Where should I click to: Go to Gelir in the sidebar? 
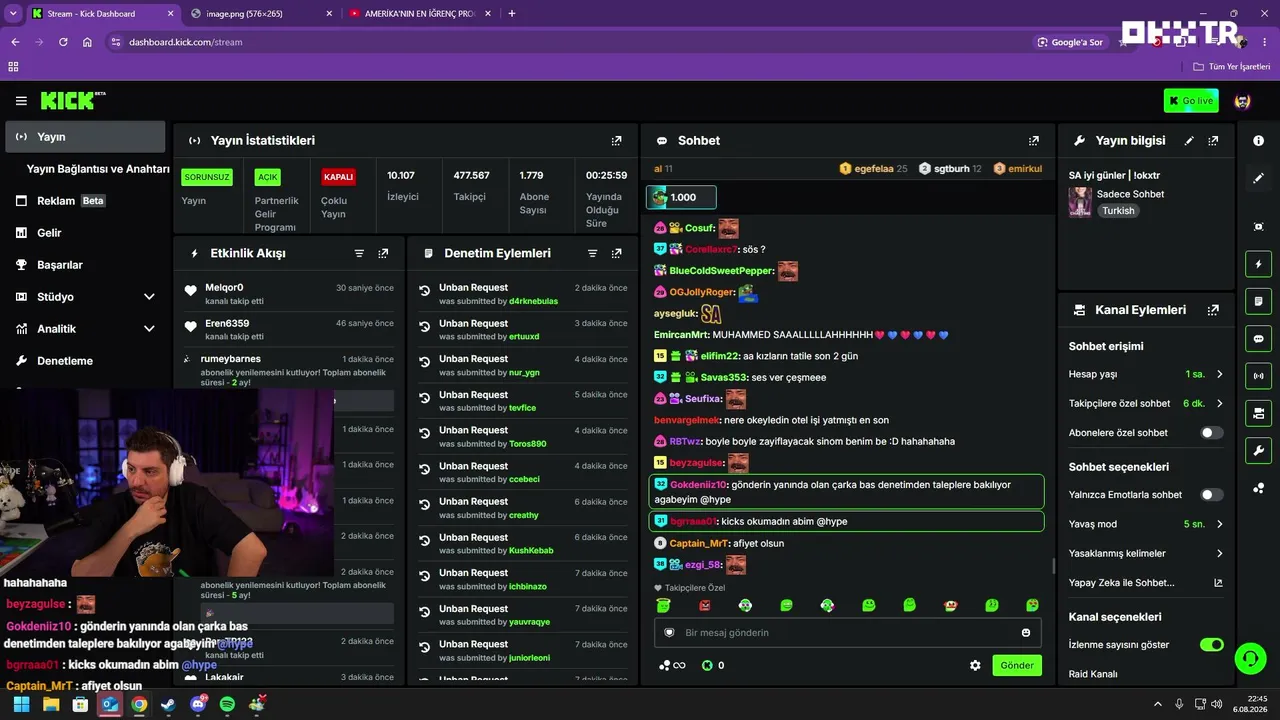pyautogui.click(x=85, y=233)
